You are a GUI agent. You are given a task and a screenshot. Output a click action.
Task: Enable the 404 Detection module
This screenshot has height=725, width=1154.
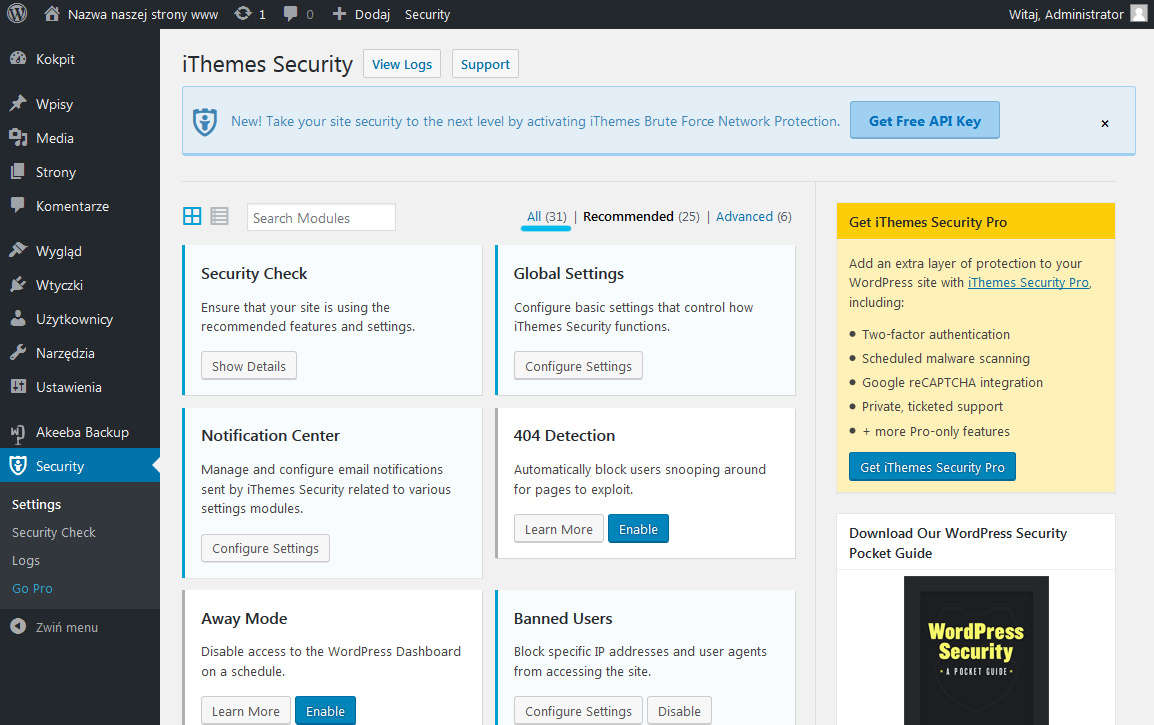coord(638,529)
